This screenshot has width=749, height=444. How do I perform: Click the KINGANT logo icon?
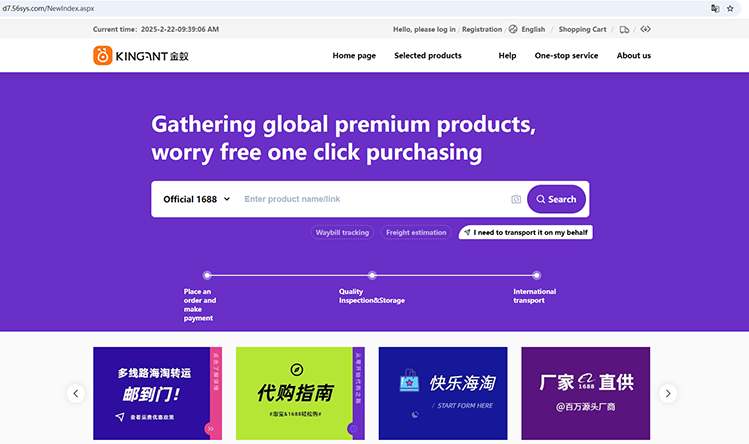click(103, 55)
